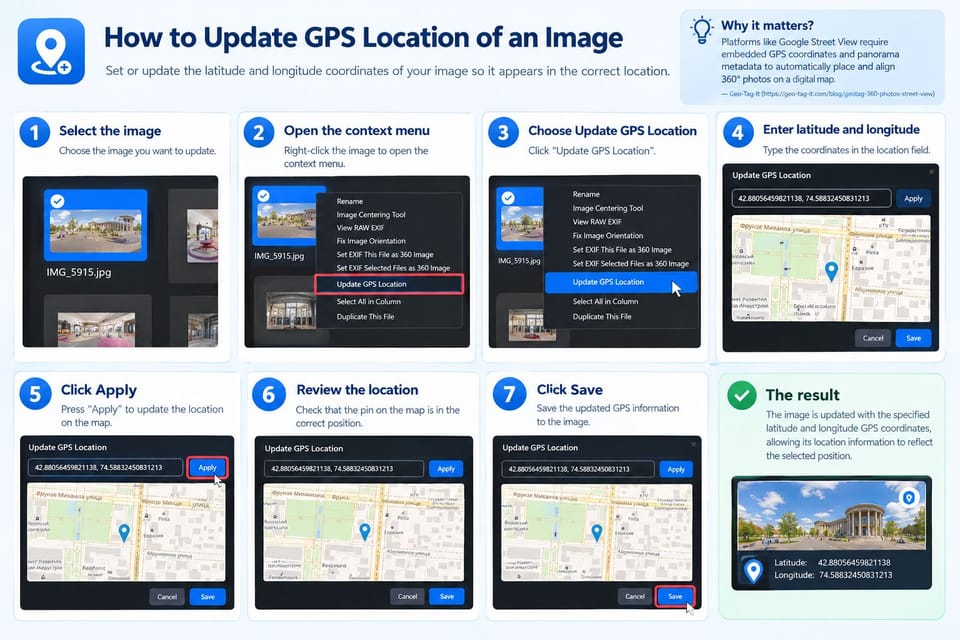Click Cancel in the step 7 dialog
The width and height of the screenshot is (960, 640).
(635, 596)
